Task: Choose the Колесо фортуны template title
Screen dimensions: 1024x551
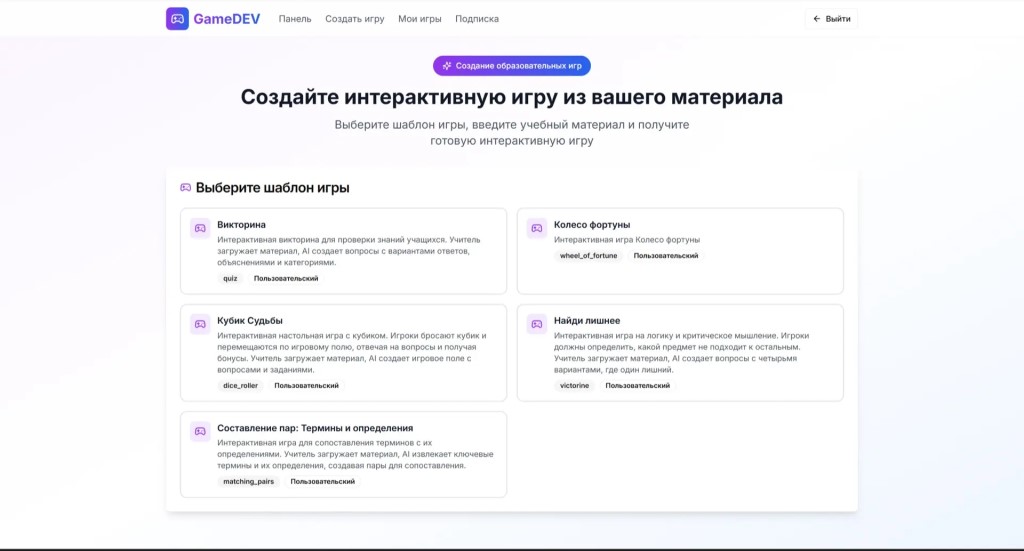Action: pos(592,225)
